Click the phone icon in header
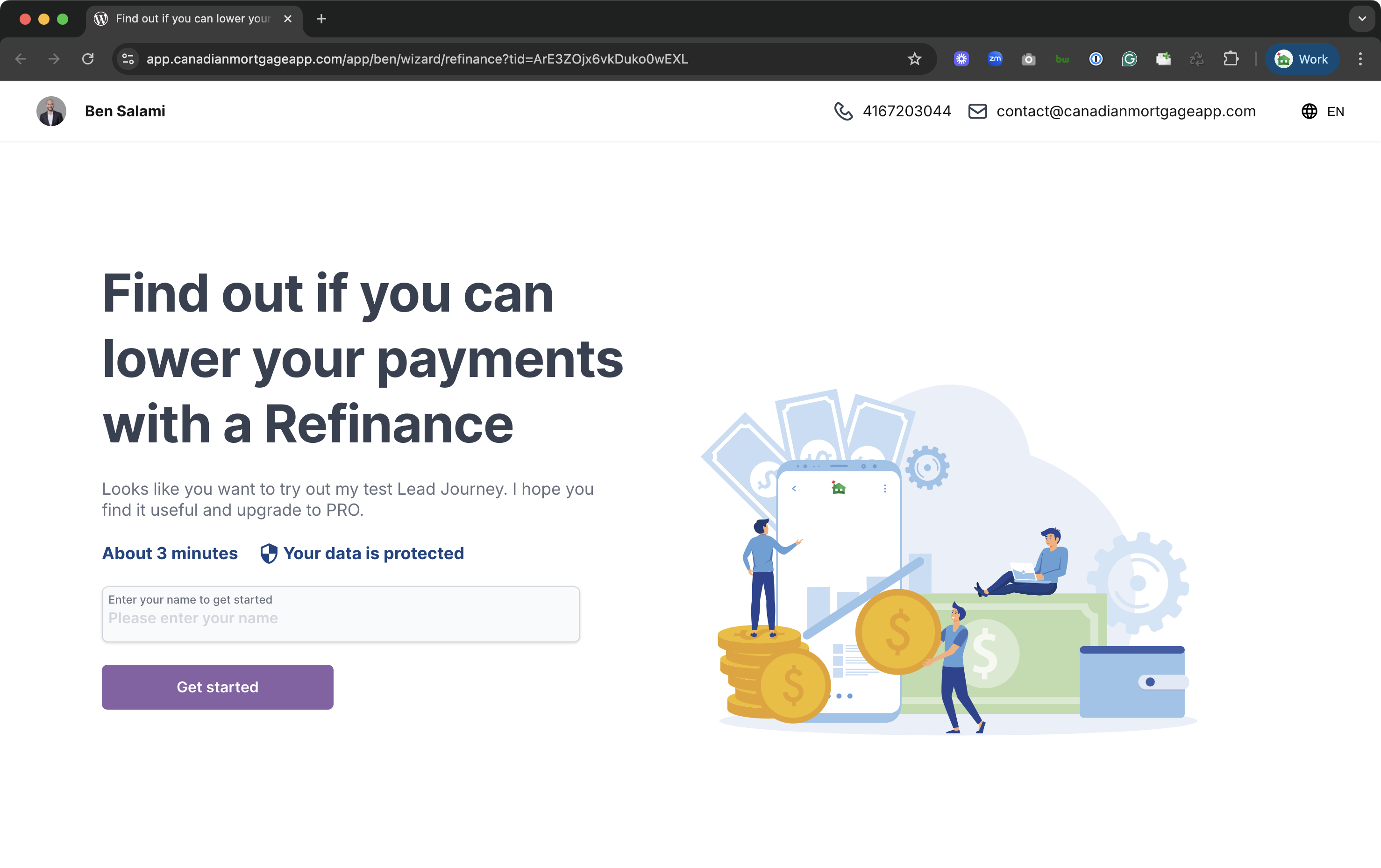Viewport: 1381px width, 868px height. (x=843, y=111)
